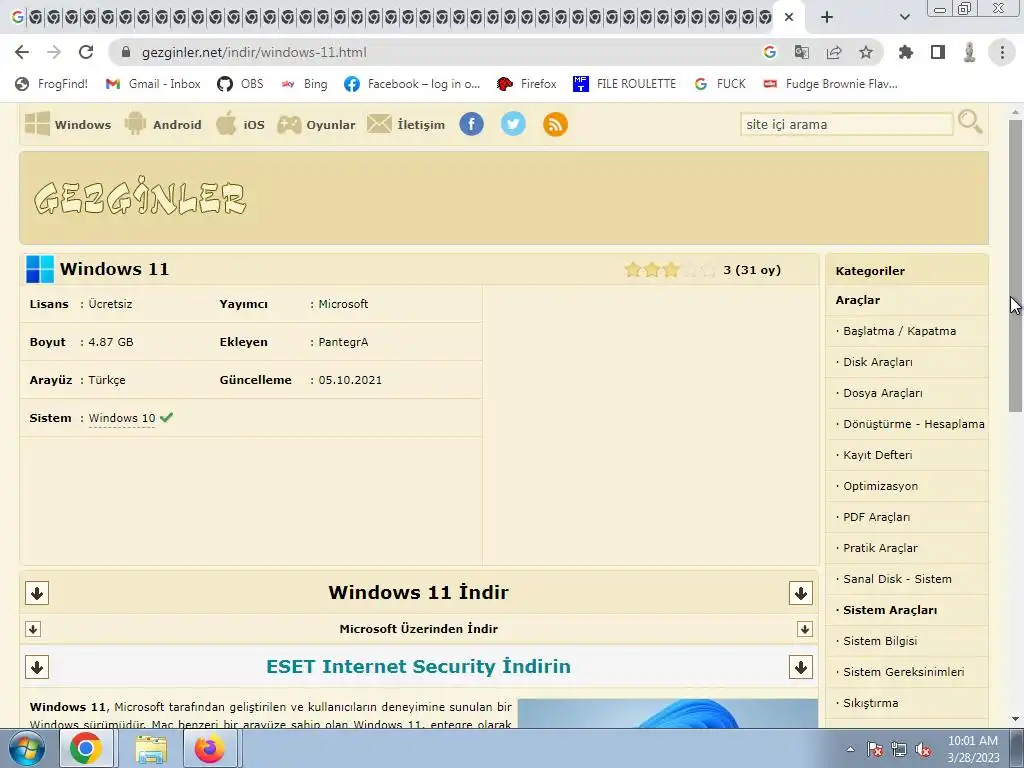Image resolution: width=1024 pixels, height=768 pixels.
Task: Open new browser tab with plus
Action: pyautogui.click(x=827, y=17)
